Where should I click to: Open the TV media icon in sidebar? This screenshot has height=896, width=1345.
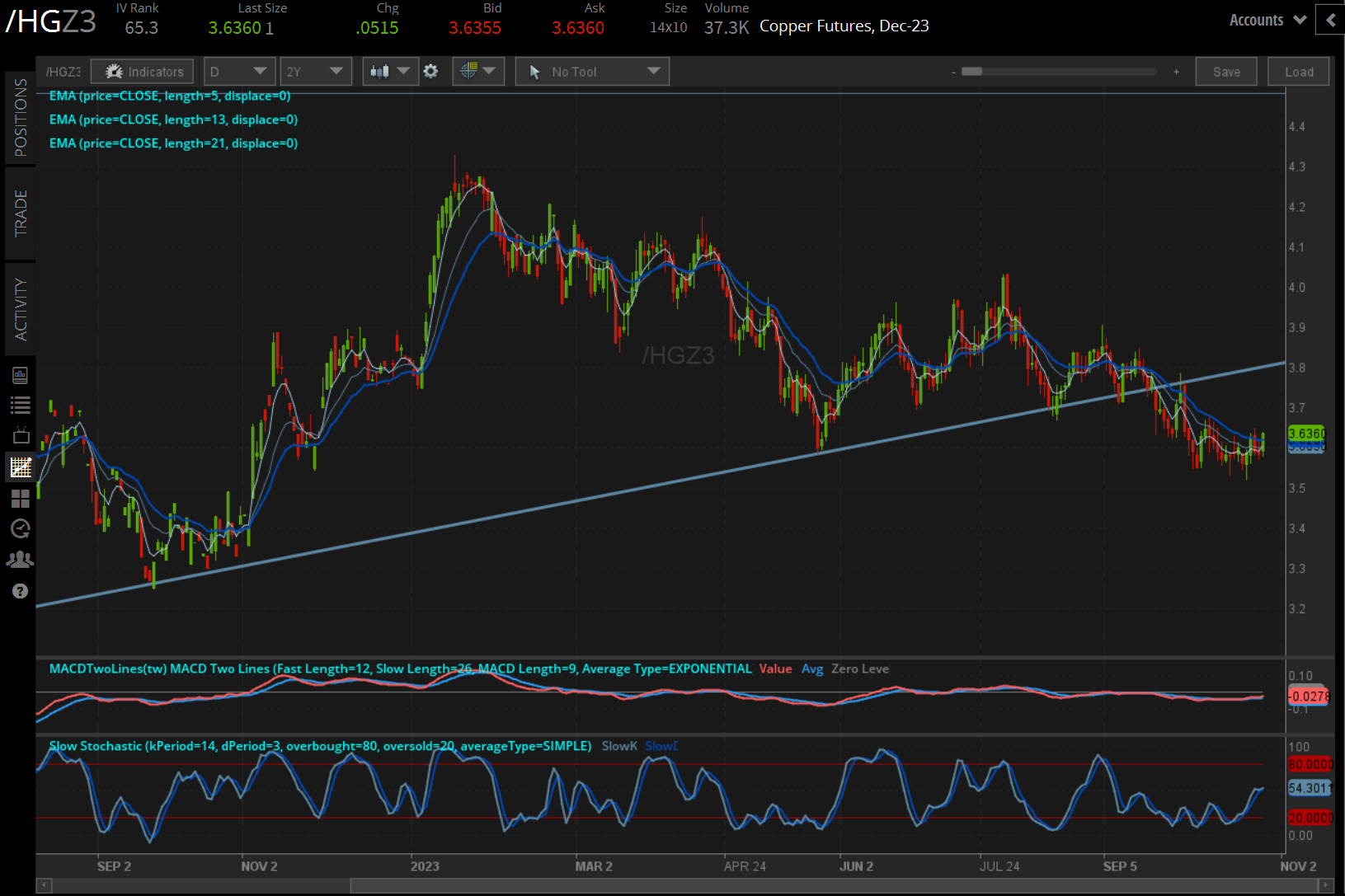click(x=20, y=436)
